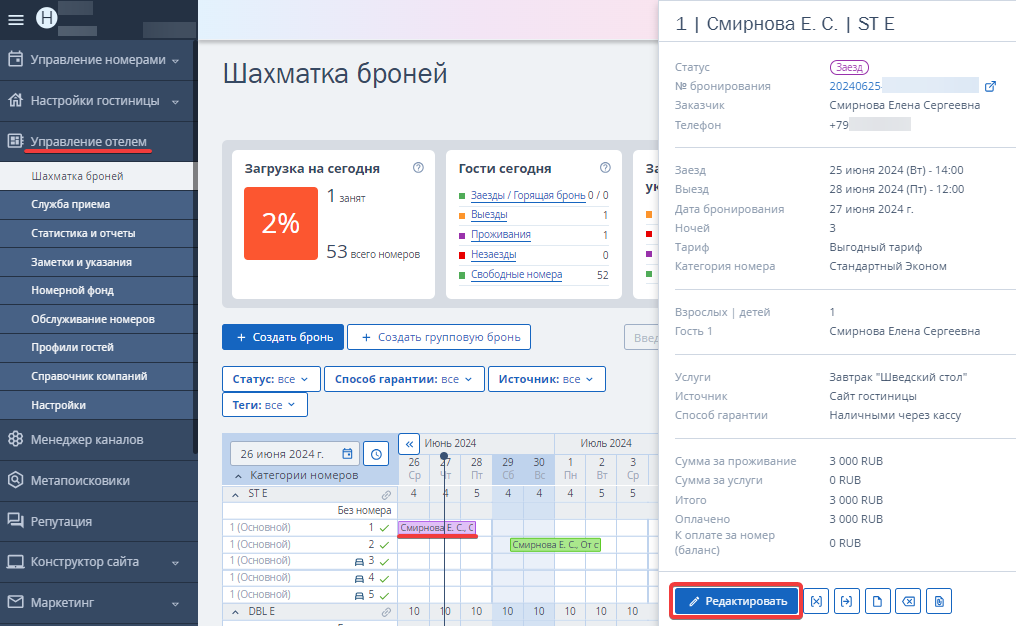
Task: Open the hamburger menu icon
Action: 16,20
